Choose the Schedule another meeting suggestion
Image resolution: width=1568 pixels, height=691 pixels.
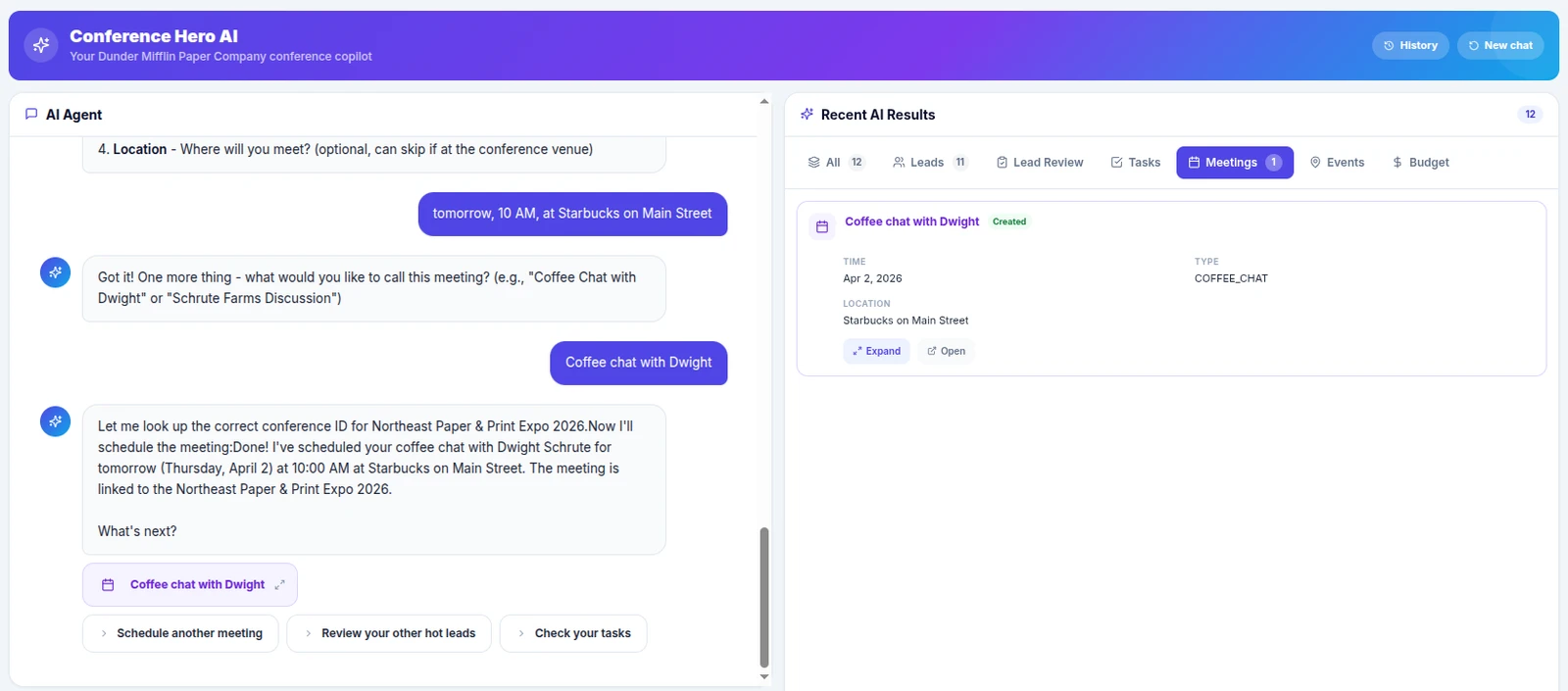pos(180,633)
